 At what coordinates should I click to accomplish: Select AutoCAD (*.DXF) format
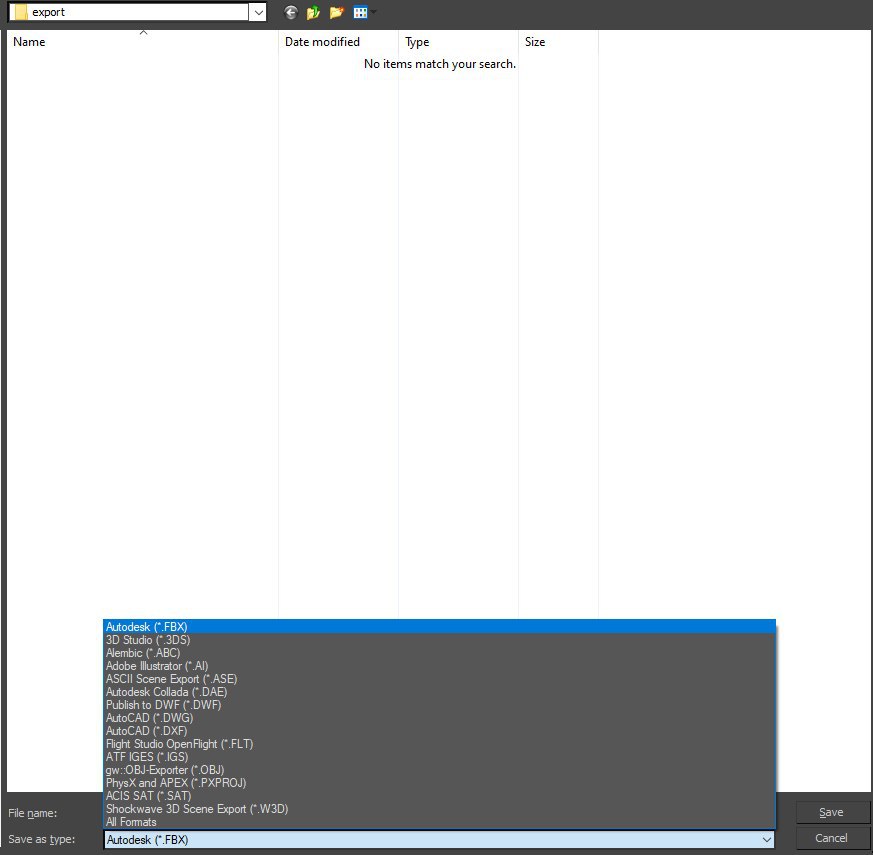point(439,731)
